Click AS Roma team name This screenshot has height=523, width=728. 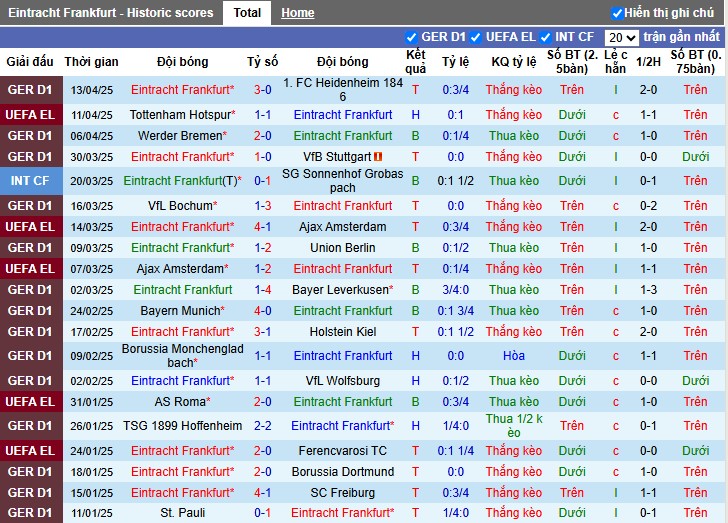click(182, 402)
